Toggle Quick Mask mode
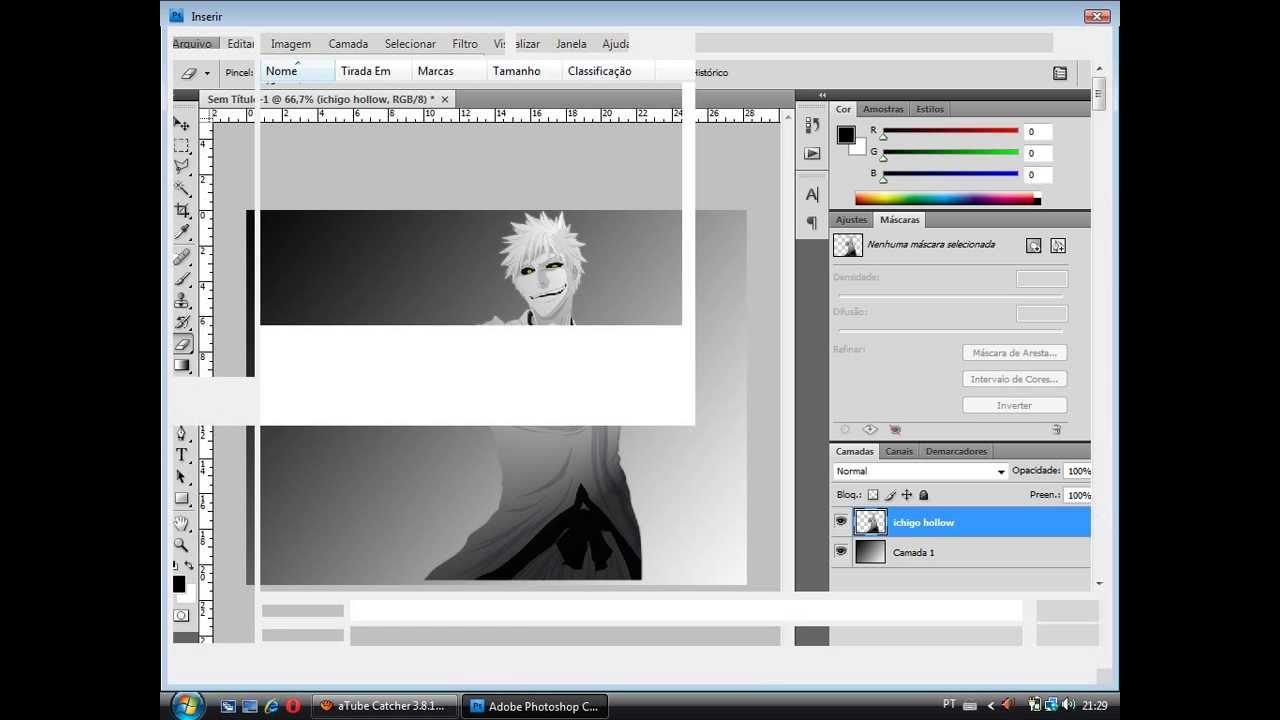The height and width of the screenshot is (720, 1280). point(181,616)
